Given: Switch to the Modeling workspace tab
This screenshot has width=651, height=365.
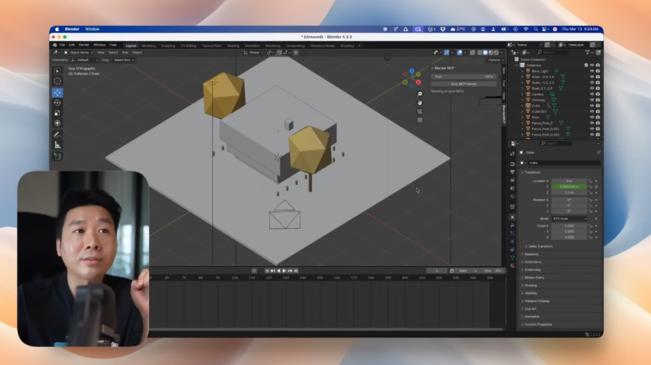Looking at the screenshot, I should coord(149,46).
